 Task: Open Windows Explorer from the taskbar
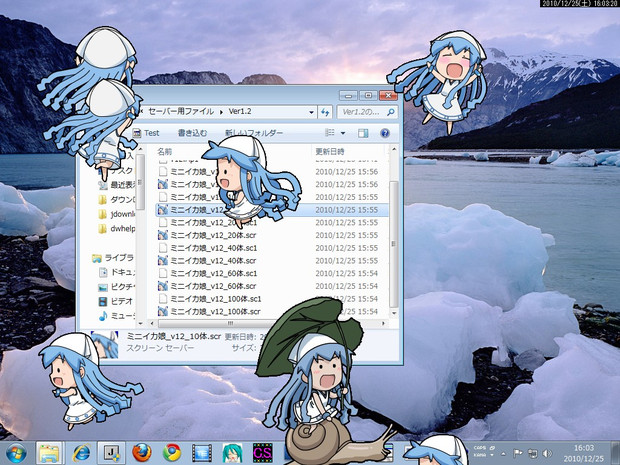(x=49, y=453)
